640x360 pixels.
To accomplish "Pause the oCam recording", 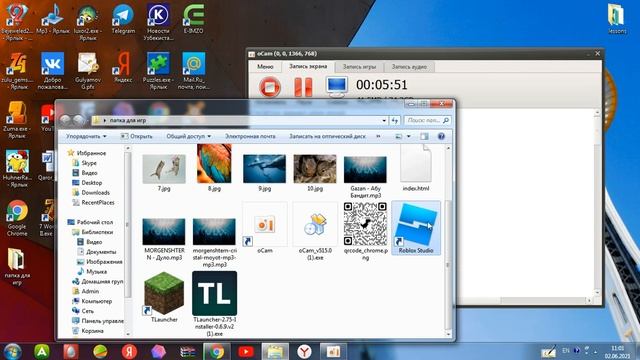I will (x=303, y=87).
